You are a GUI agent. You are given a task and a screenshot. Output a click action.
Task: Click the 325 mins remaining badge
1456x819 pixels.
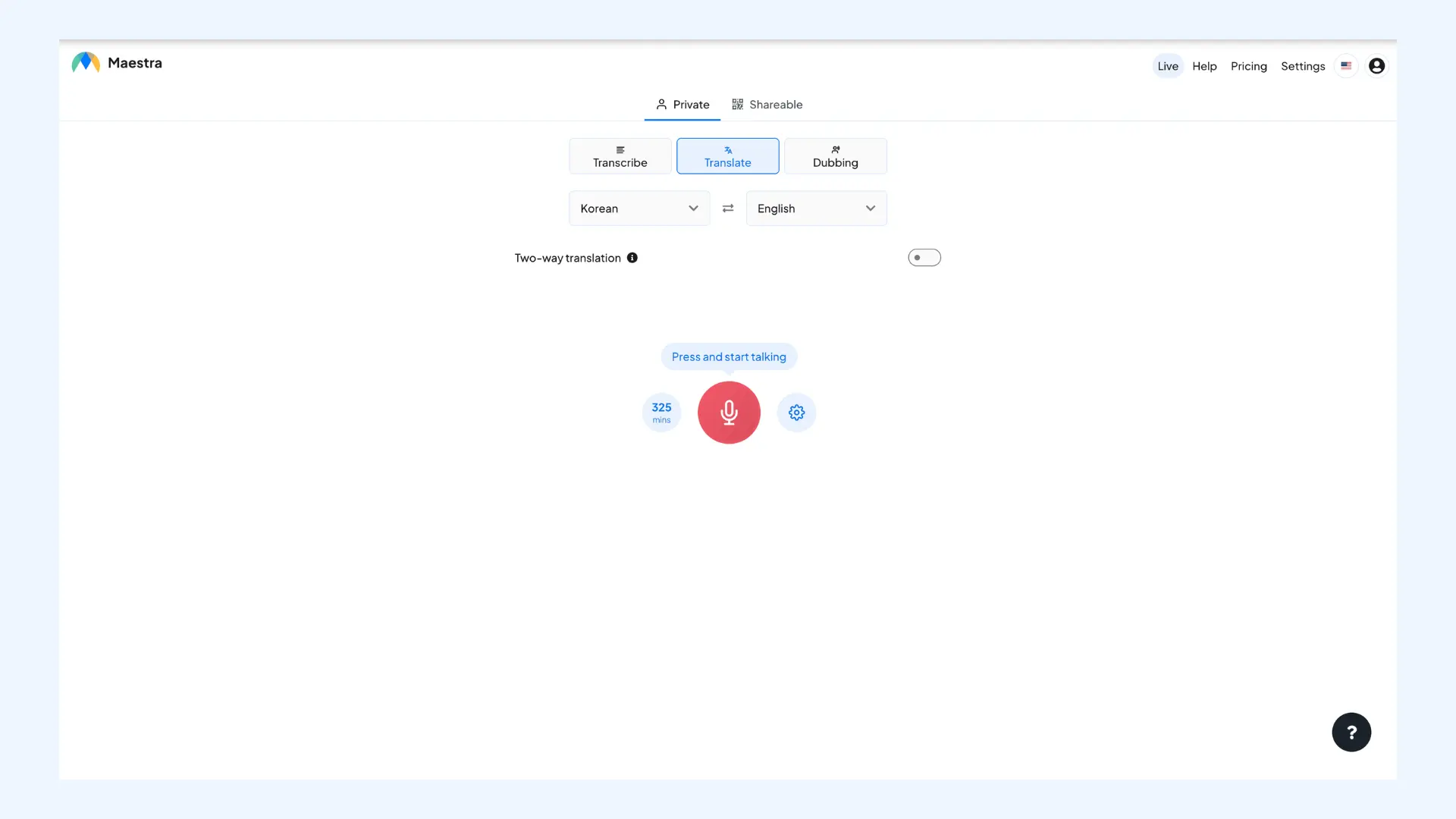coord(661,413)
